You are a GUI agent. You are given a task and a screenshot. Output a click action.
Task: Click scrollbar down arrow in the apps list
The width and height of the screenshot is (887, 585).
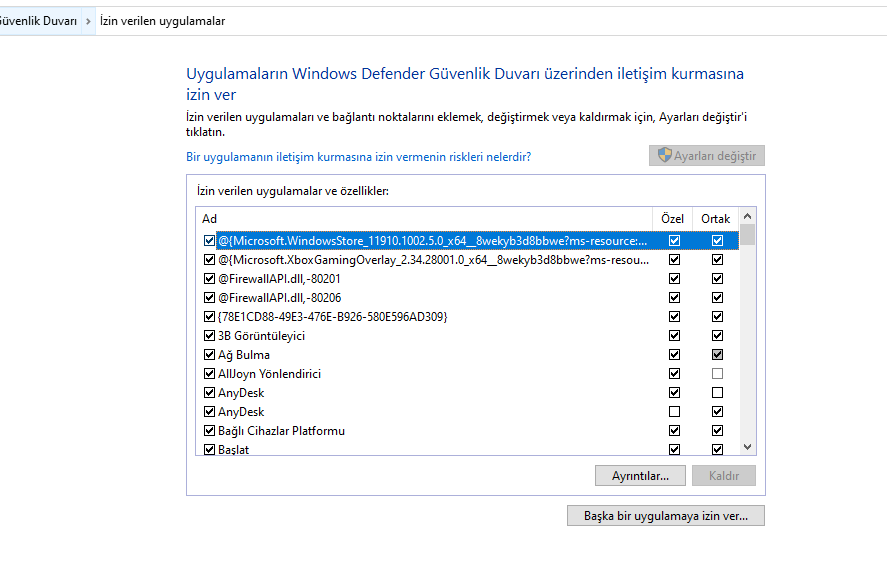point(747,448)
